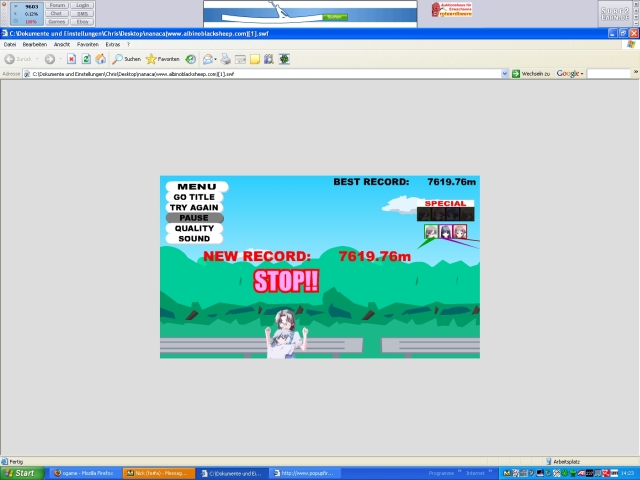Expand the links toolbar chevron

636,72
